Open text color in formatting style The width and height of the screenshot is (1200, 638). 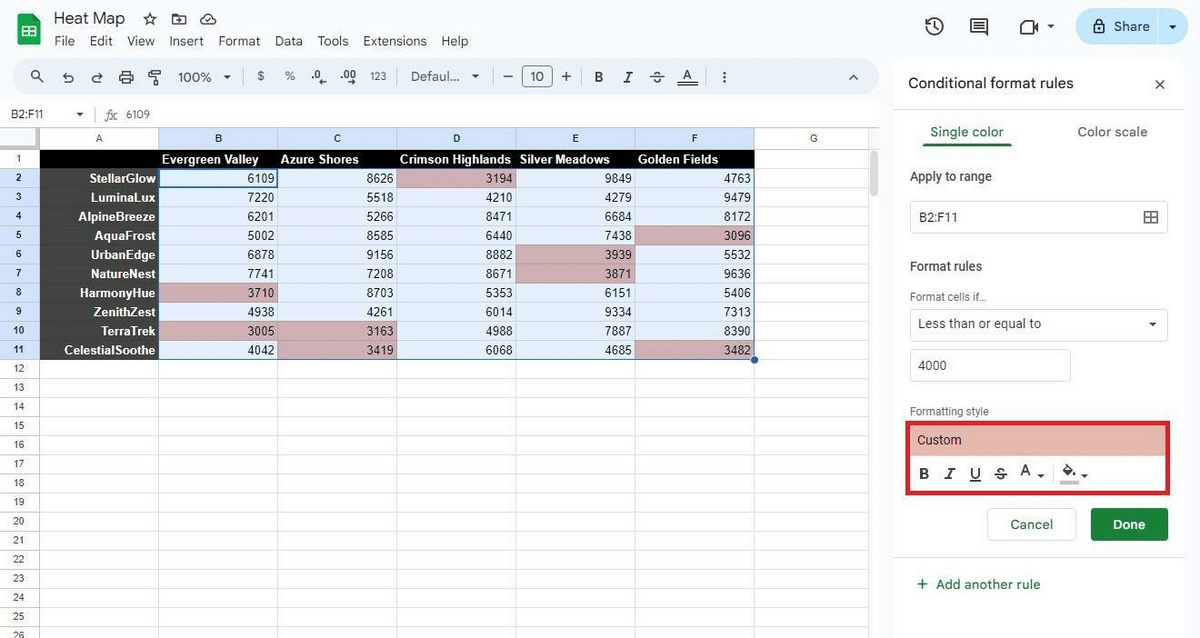pos(1030,473)
